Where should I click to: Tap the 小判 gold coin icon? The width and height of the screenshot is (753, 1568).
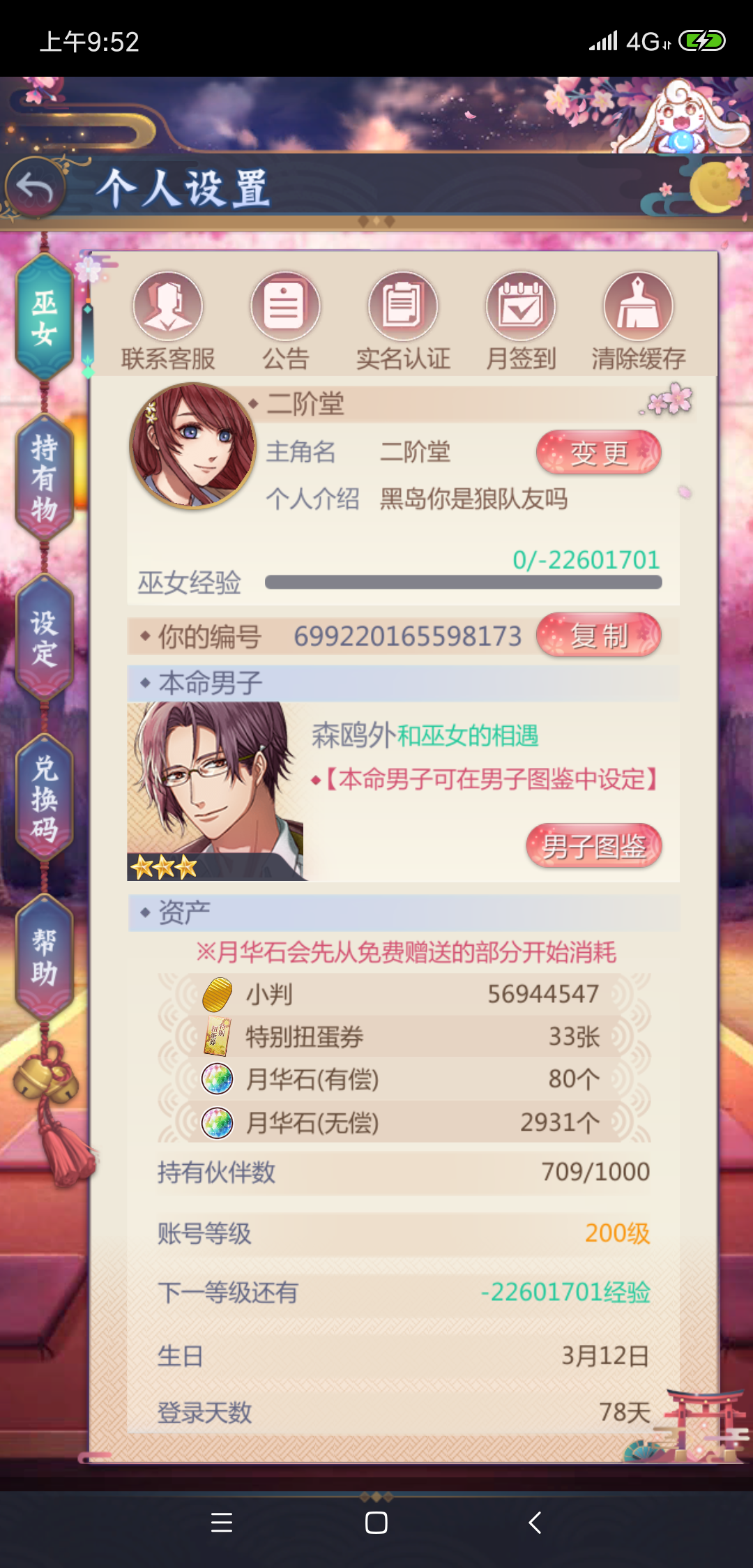pyautogui.click(x=217, y=995)
